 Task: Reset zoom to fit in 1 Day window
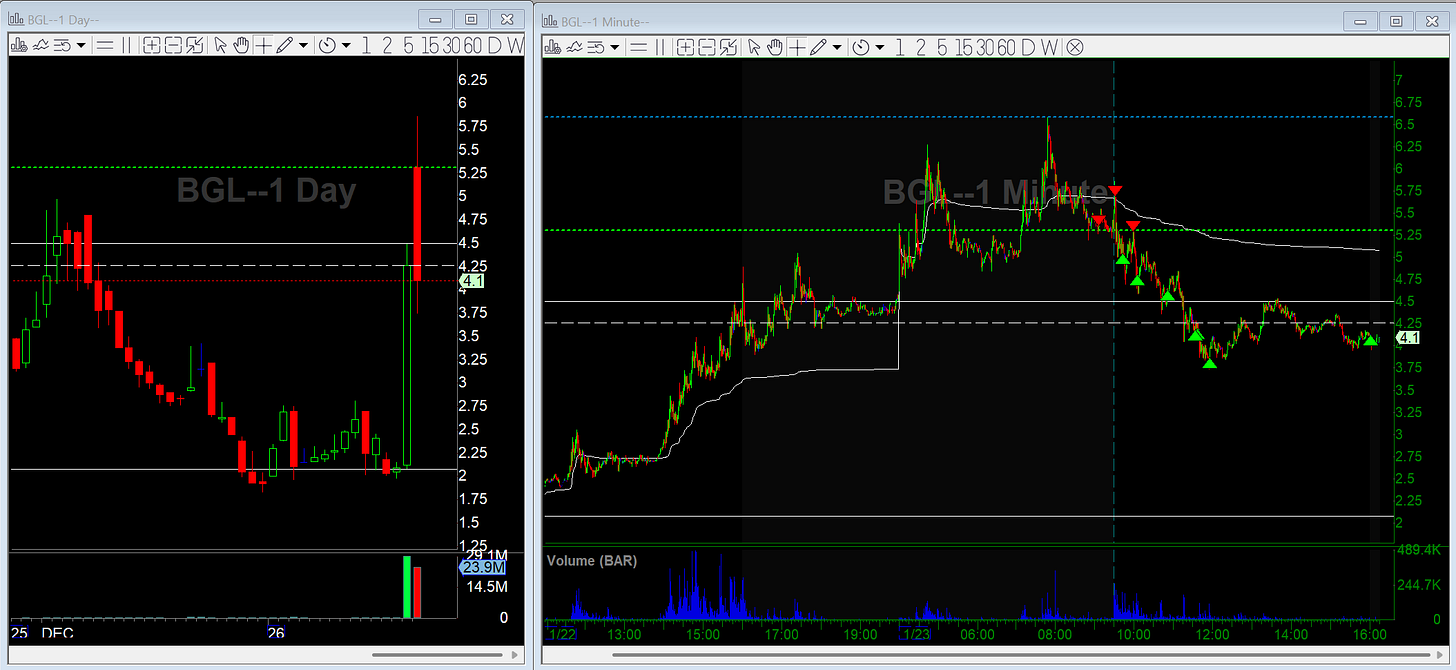click(195, 45)
